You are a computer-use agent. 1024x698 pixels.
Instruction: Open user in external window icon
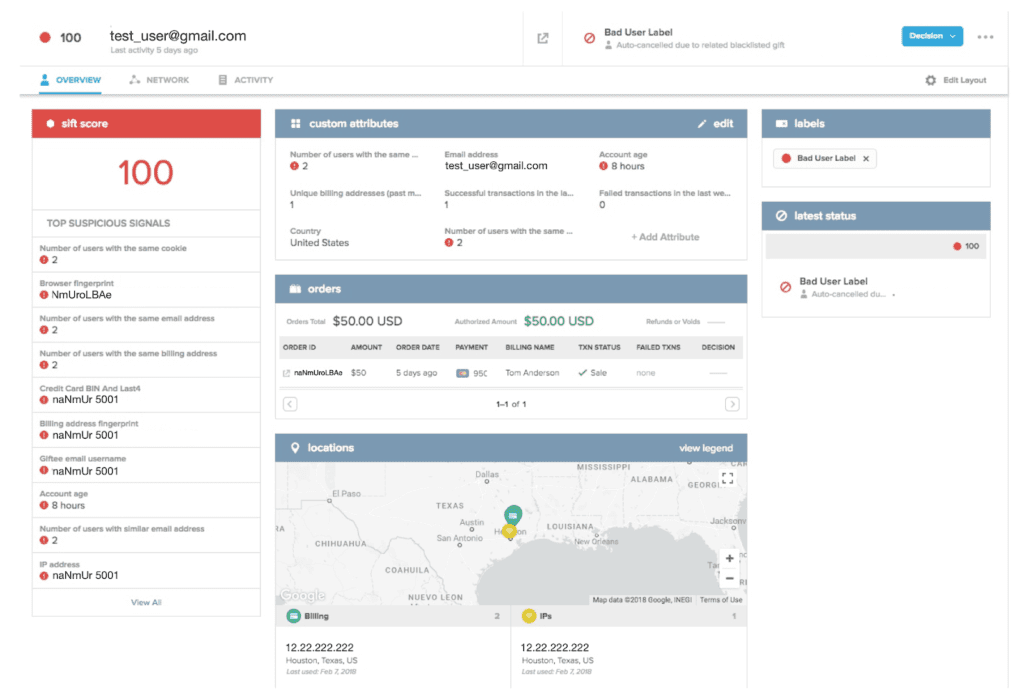point(543,39)
